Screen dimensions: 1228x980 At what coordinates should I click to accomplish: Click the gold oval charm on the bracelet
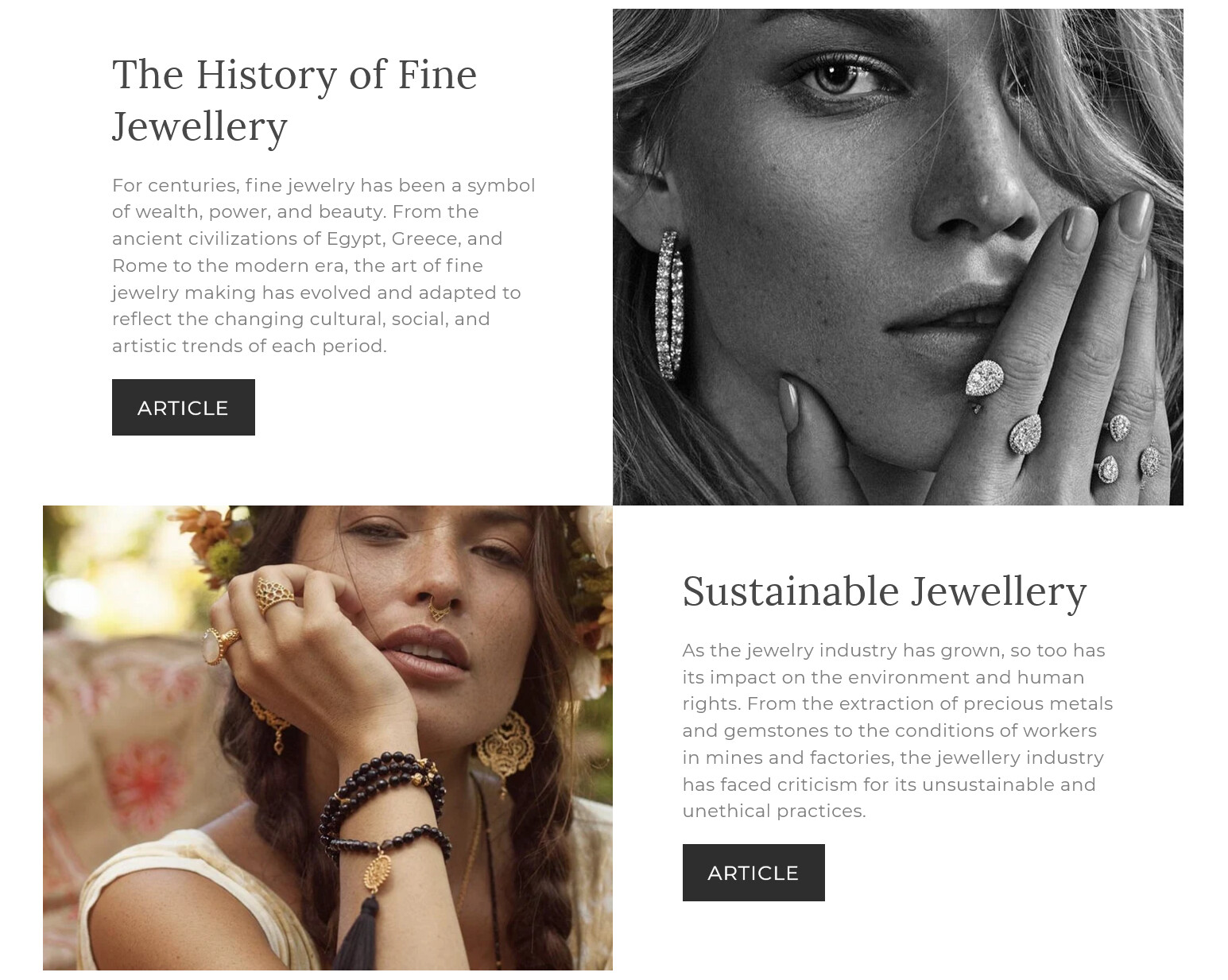click(378, 872)
